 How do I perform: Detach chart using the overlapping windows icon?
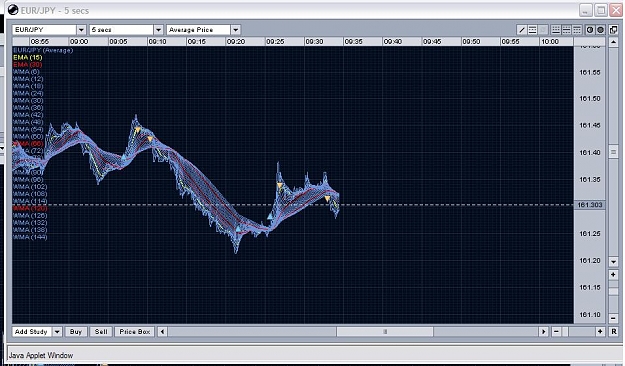pos(613,30)
